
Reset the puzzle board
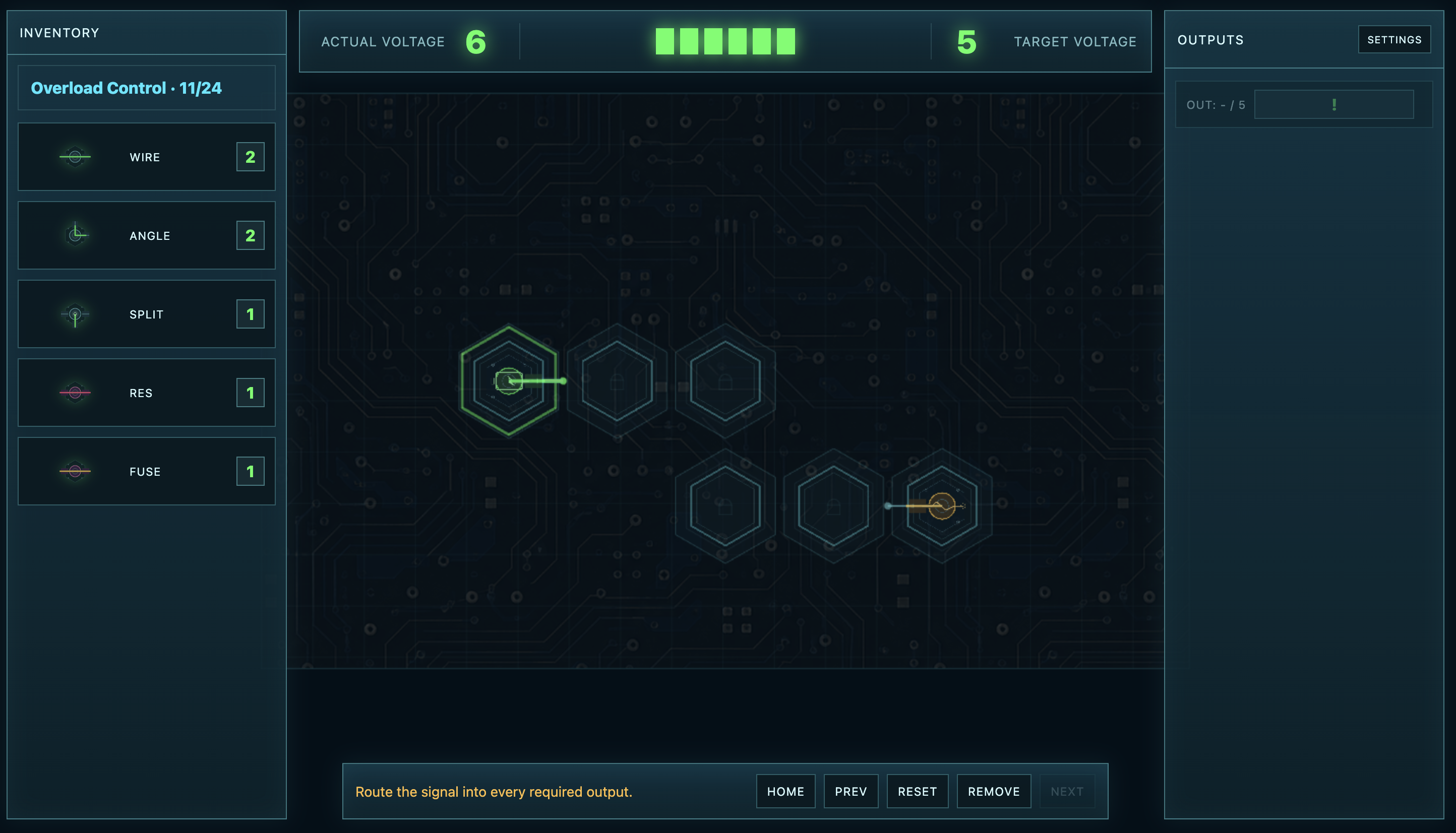(x=917, y=791)
